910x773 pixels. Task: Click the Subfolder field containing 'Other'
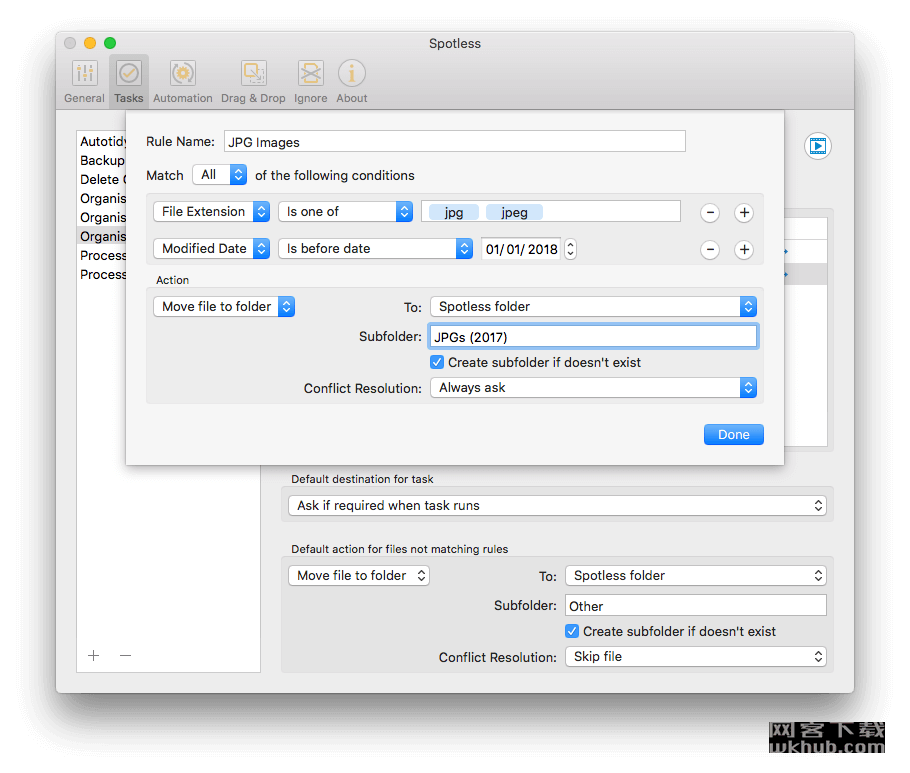[696, 606]
